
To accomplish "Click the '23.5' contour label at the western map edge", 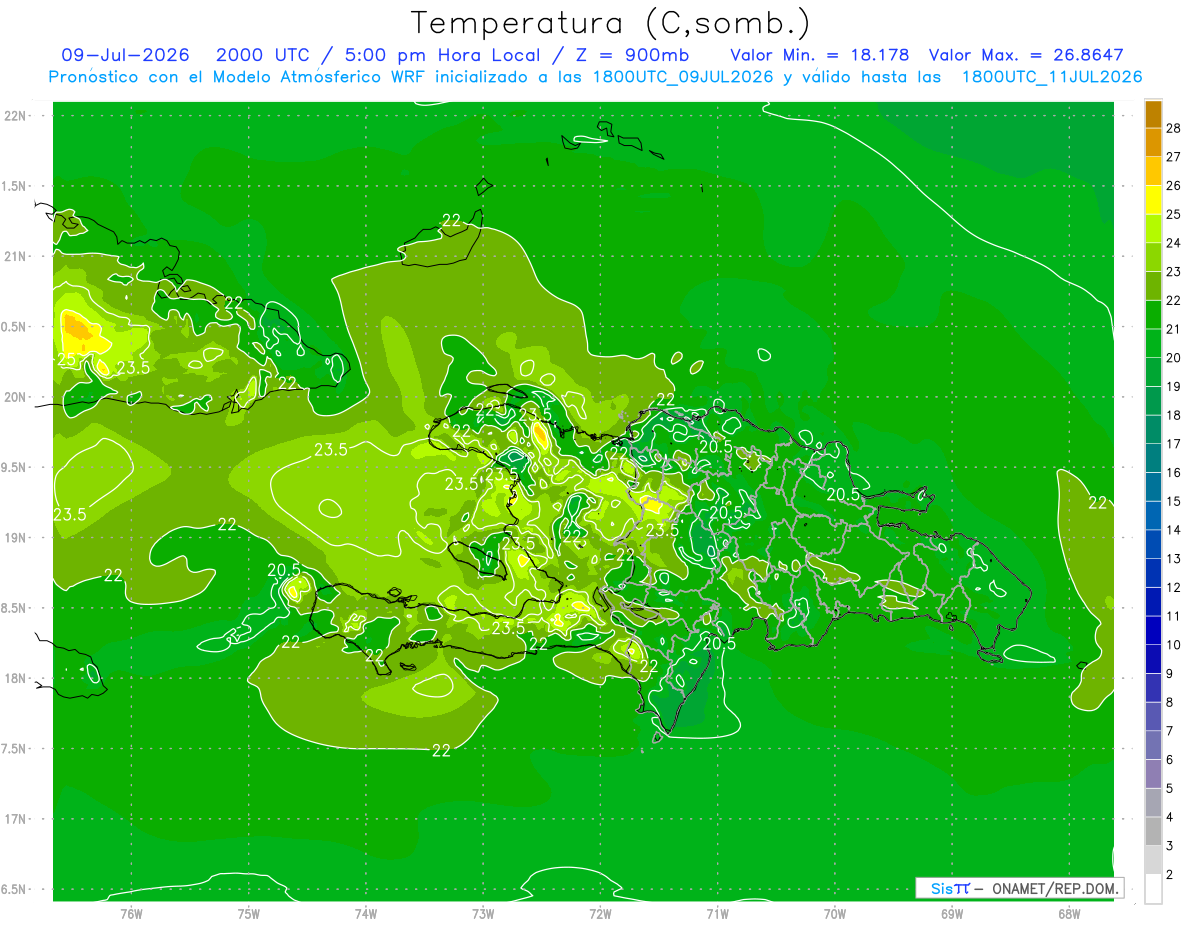I will [69, 514].
